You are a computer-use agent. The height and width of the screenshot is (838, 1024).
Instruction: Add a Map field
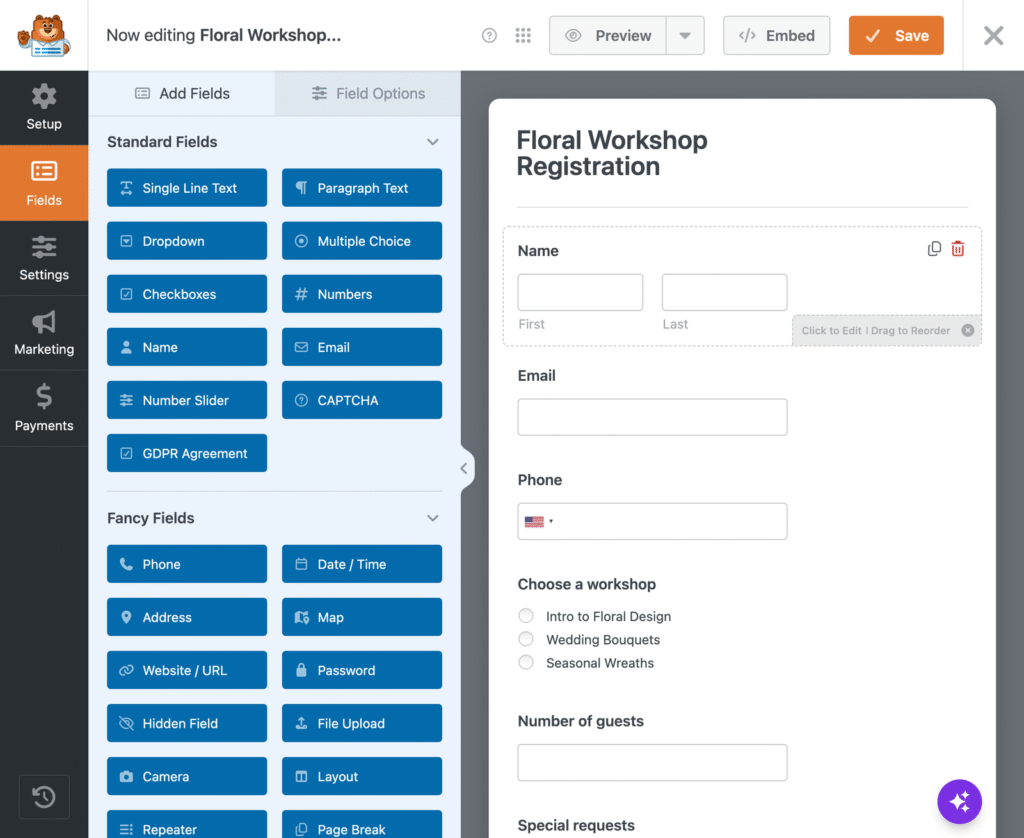[x=362, y=617]
